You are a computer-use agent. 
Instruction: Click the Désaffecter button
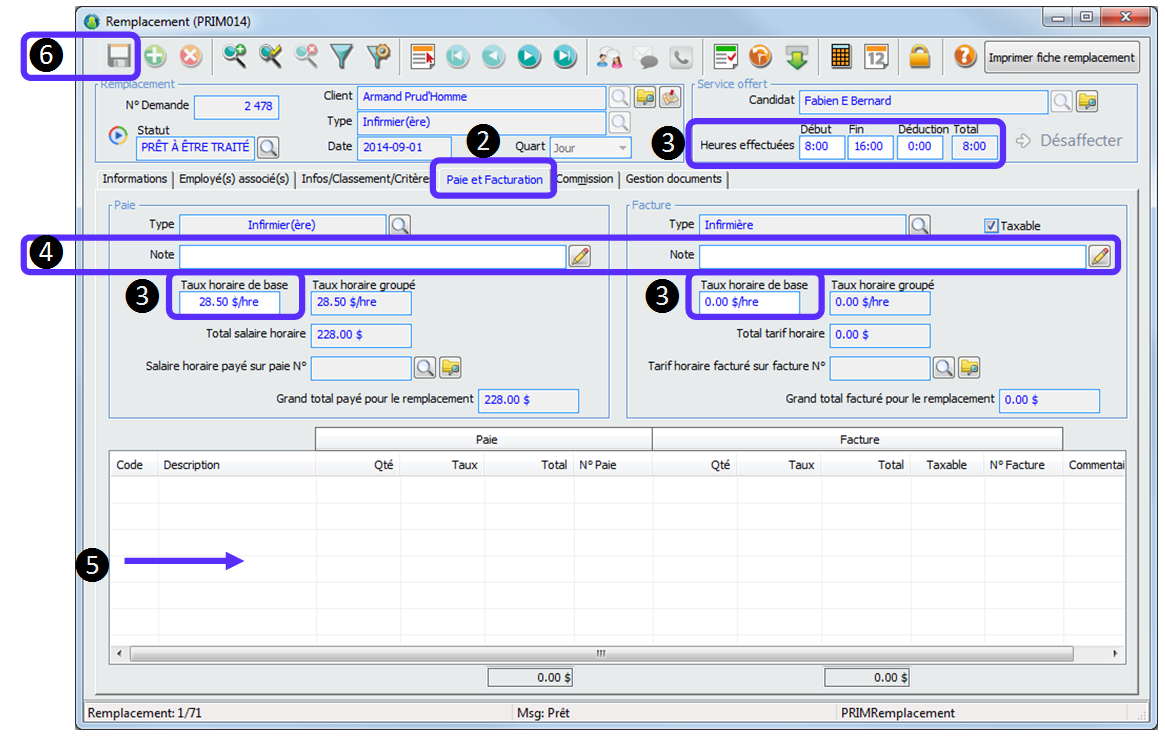pos(1069,141)
